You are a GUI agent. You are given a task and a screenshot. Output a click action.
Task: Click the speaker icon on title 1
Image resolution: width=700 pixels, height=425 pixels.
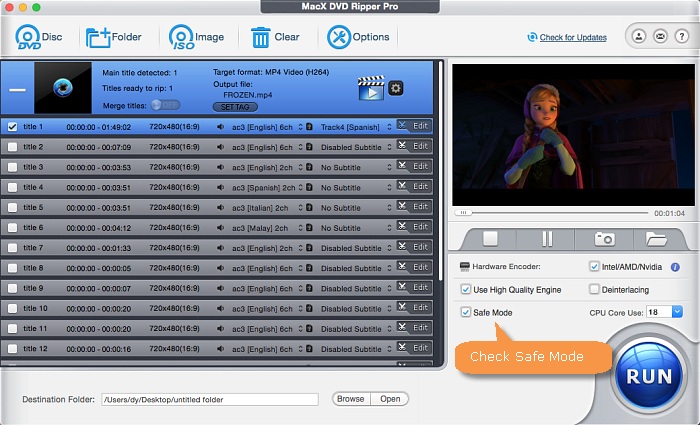[221, 127]
